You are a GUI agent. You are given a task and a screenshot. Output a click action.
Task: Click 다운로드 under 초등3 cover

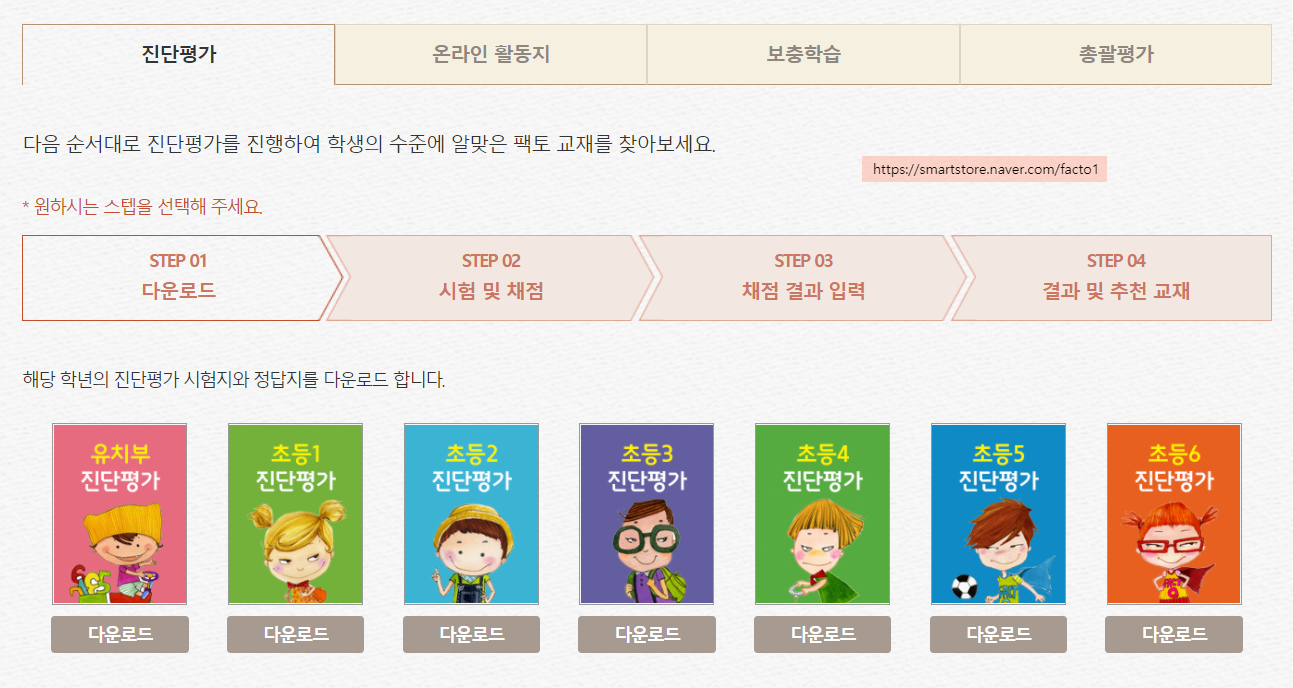click(x=647, y=634)
